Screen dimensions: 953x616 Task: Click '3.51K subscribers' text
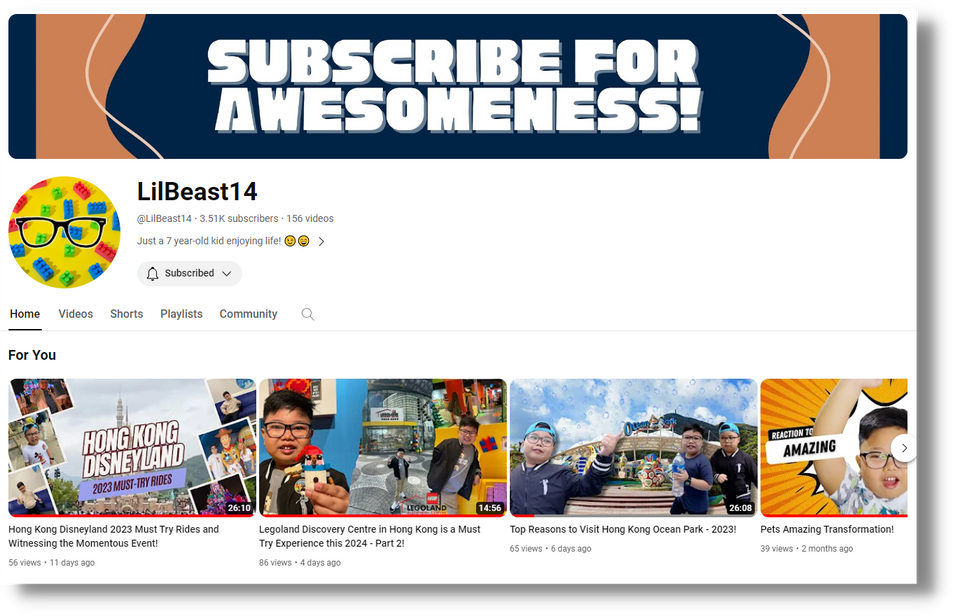point(239,219)
